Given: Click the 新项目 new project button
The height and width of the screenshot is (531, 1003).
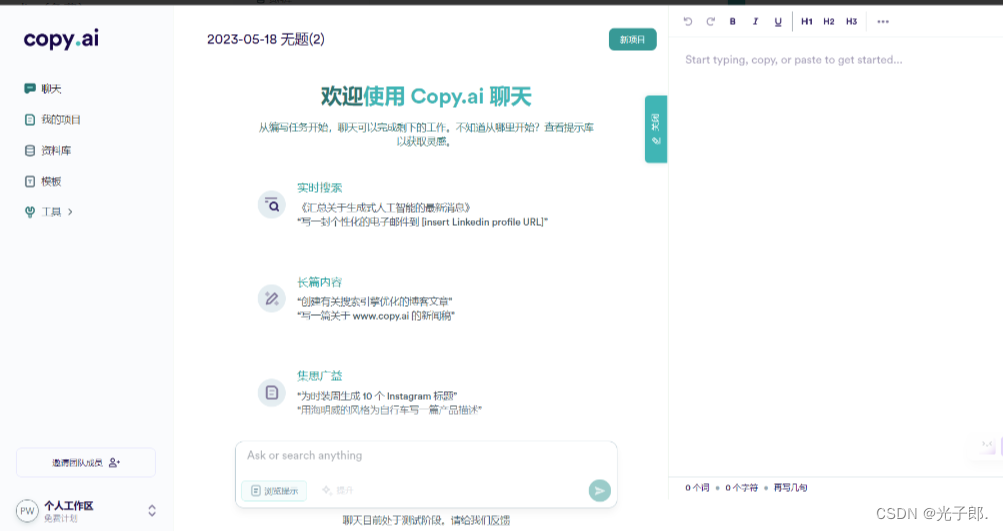Looking at the screenshot, I should click(x=632, y=40).
